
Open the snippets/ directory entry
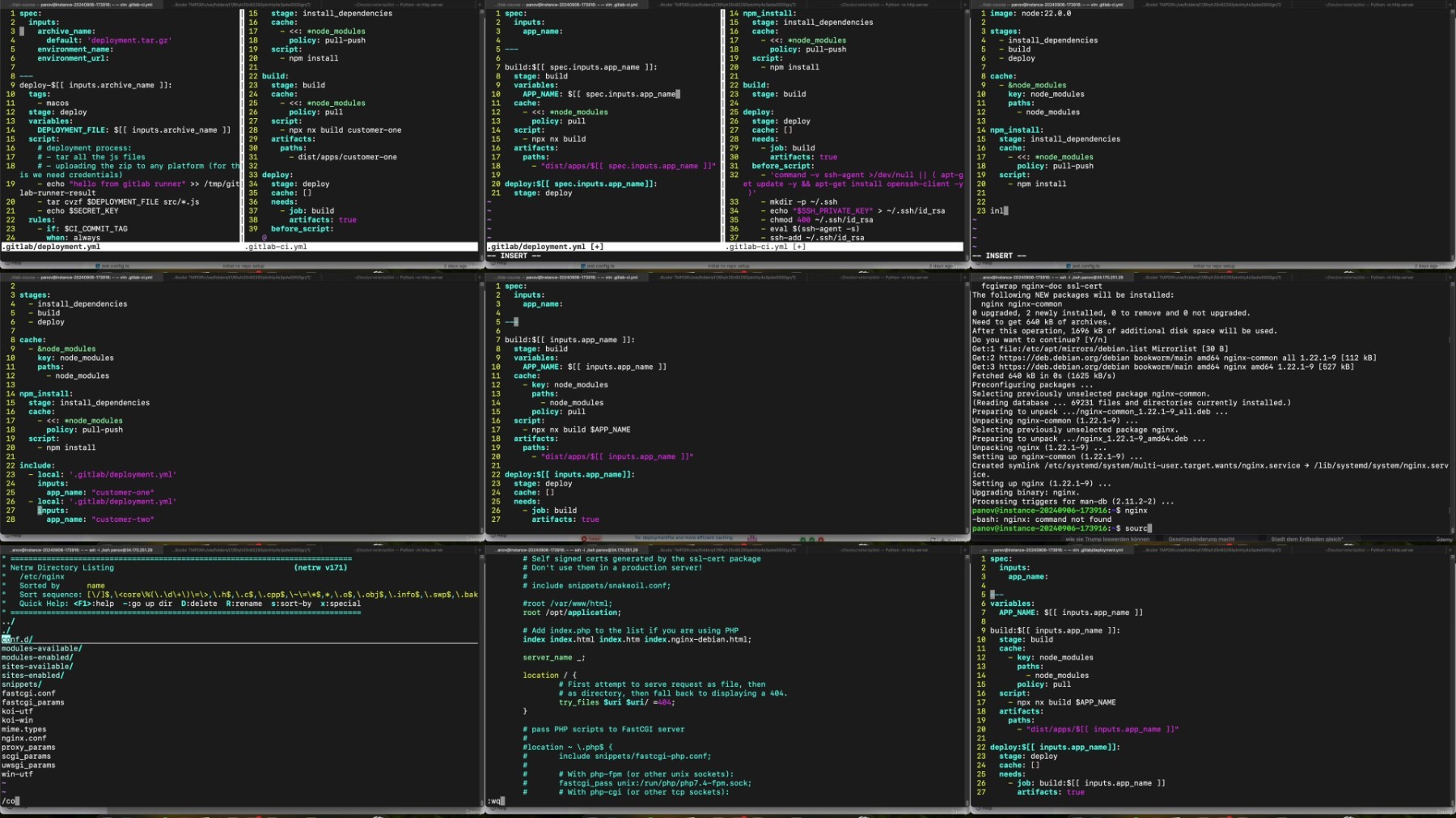click(22, 684)
